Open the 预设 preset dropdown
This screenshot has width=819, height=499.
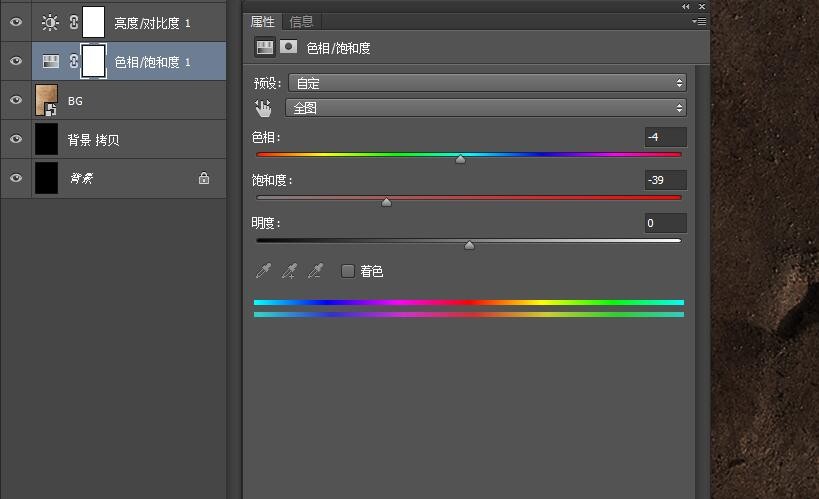pyautogui.click(x=487, y=83)
